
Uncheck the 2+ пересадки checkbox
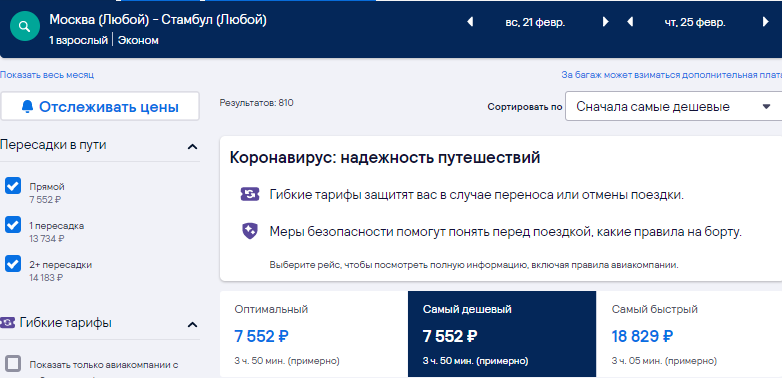point(13,264)
